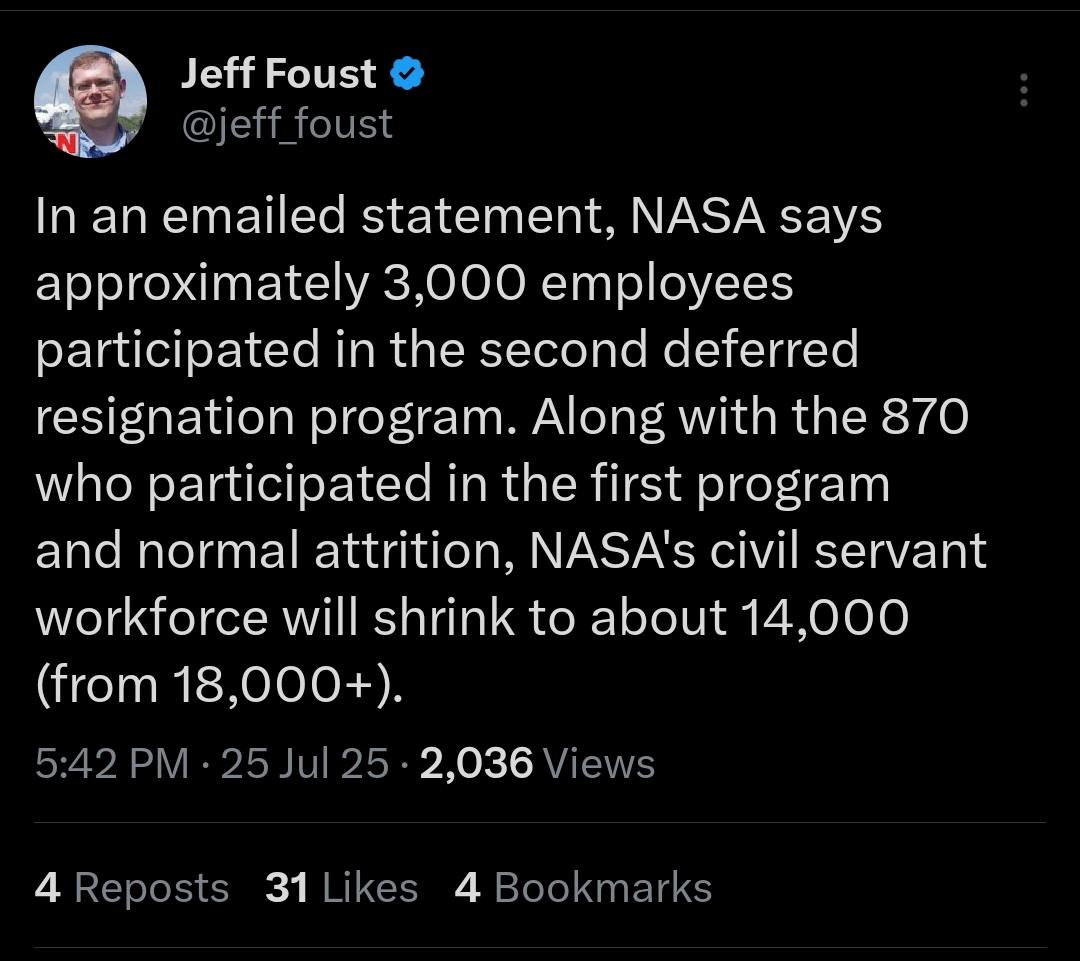Click the Jeff Foust display name
This screenshot has height=961, width=1080.
(x=279, y=73)
